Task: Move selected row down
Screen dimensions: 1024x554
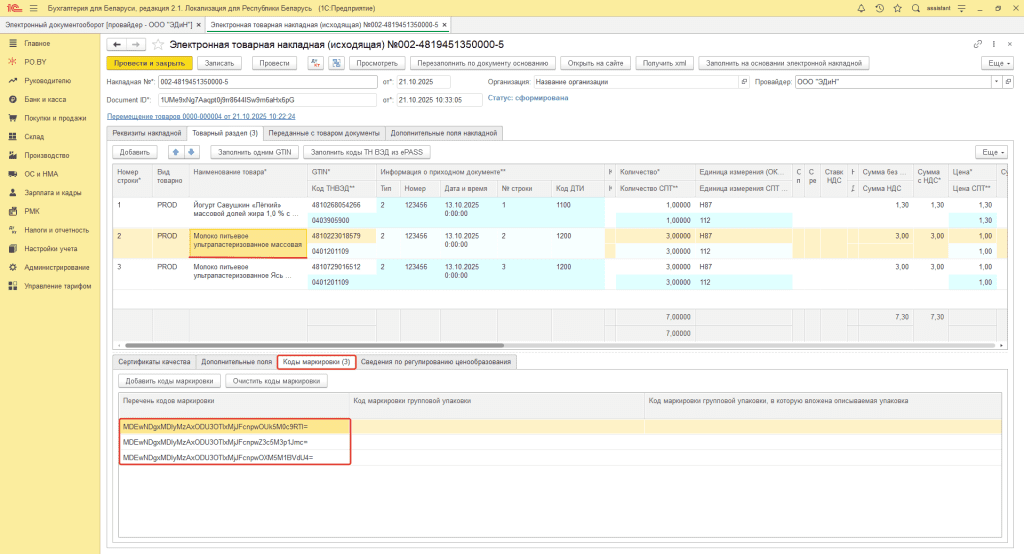Action: click(x=191, y=152)
